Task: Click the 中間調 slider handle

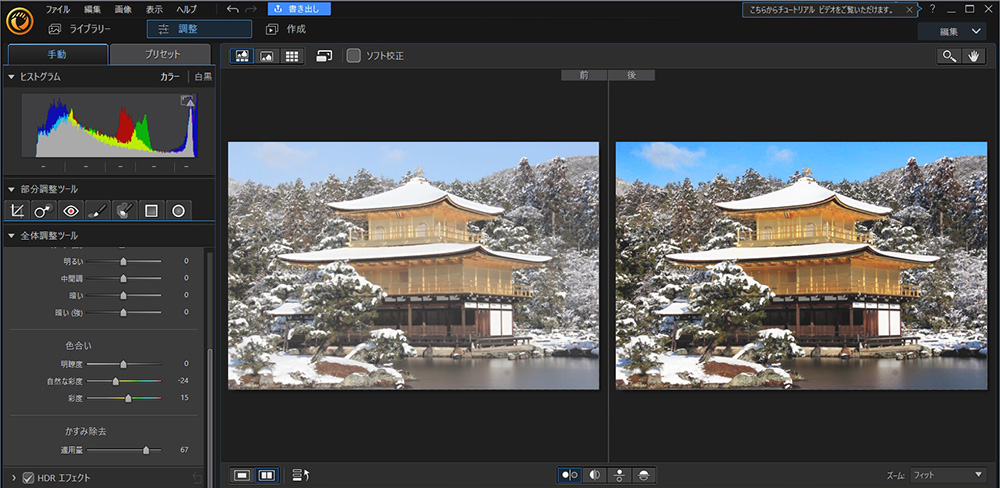Action: [123, 279]
